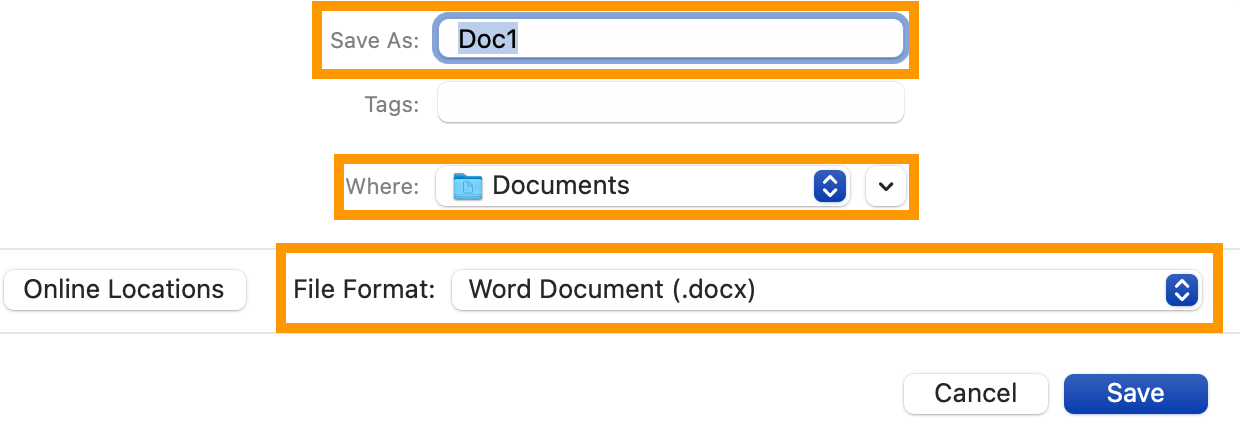Open the File Format dropdown
This screenshot has width=1240, height=448.
(x=825, y=290)
